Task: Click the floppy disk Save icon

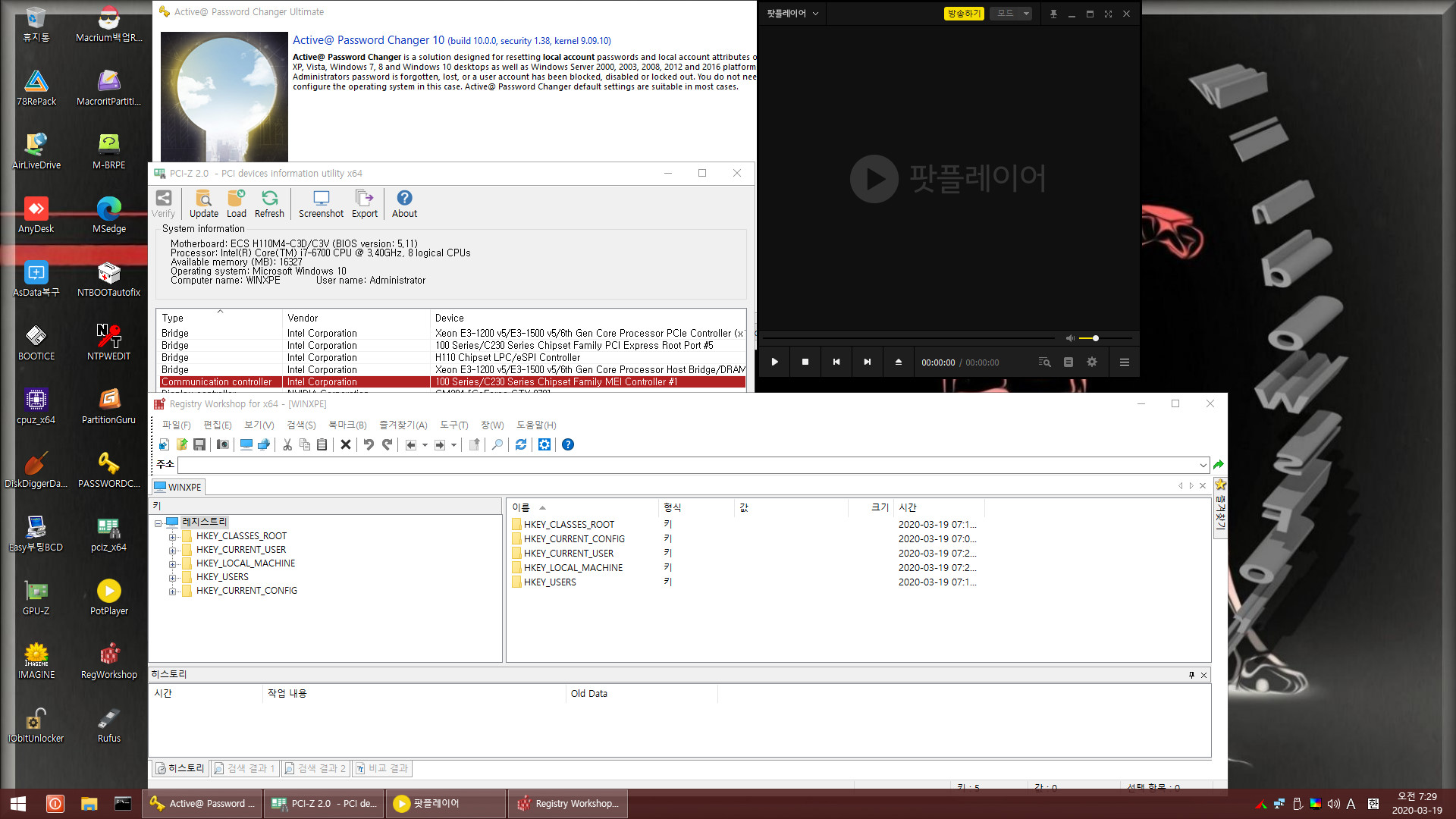Action: [x=199, y=444]
